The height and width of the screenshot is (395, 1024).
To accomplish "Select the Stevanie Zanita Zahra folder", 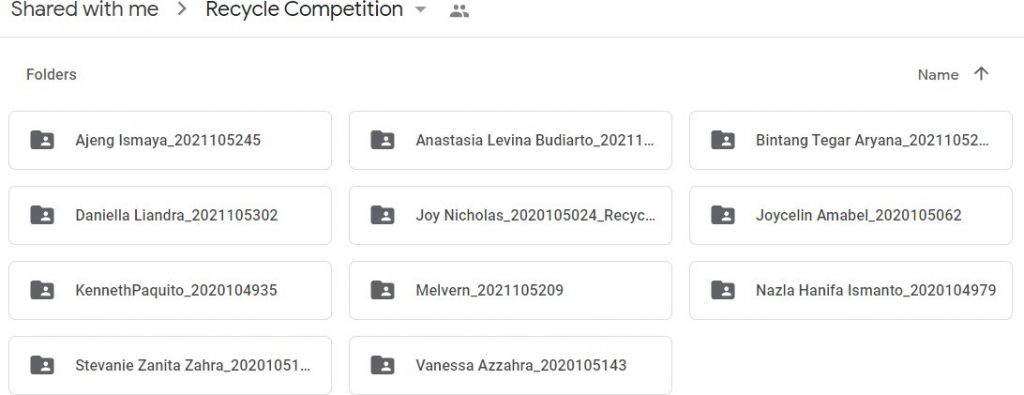I will coord(170,366).
